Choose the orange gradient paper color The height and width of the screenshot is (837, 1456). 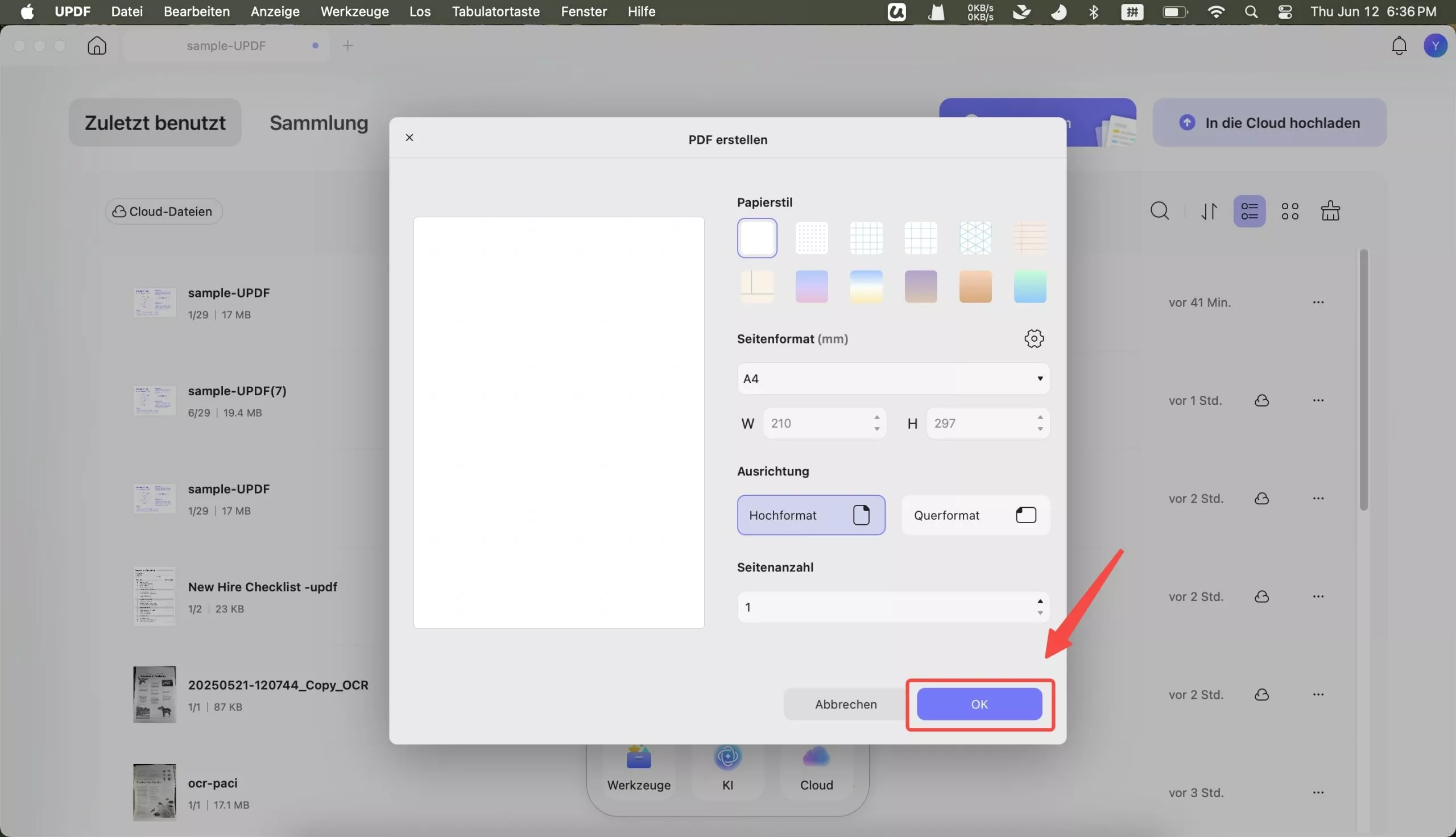tap(975, 286)
